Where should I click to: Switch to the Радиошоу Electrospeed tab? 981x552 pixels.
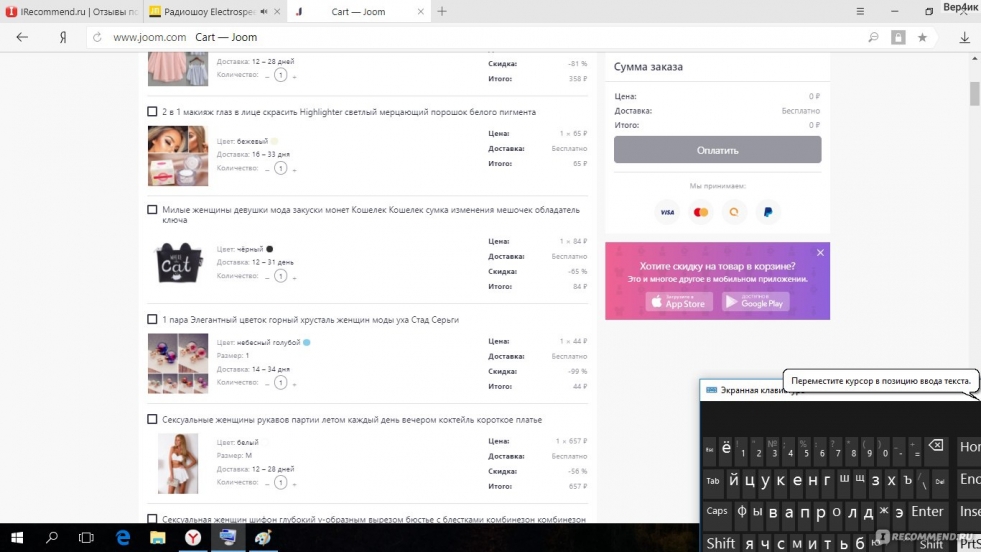pos(205,11)
